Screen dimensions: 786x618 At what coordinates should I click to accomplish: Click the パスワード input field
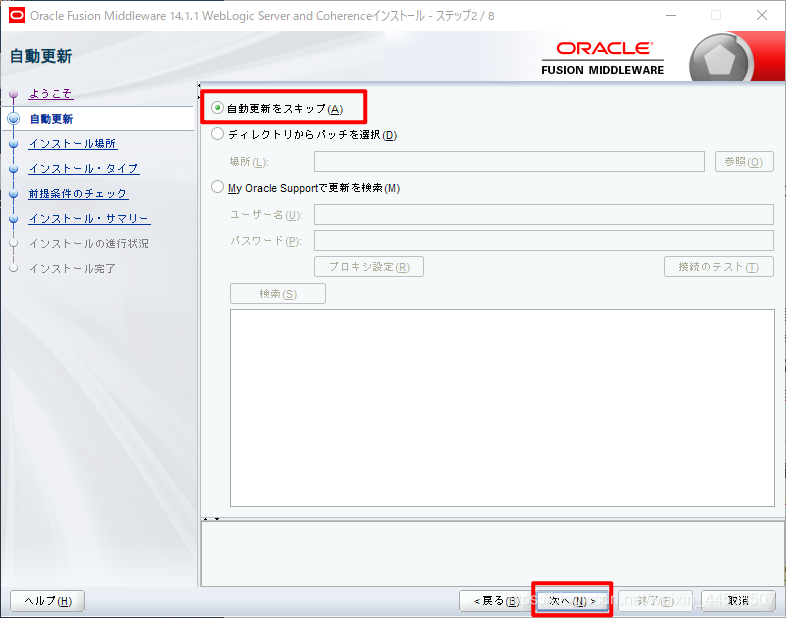pos(544,241)
